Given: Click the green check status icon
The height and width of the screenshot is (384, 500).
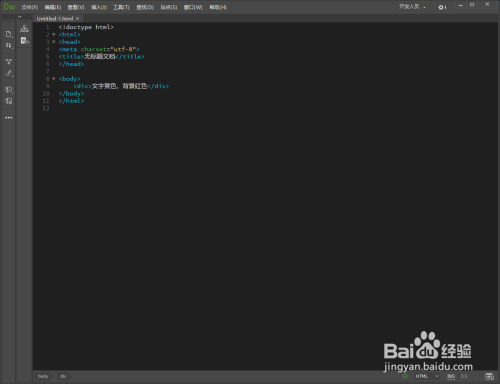Looking at the screenshot, I should point(405,376).
